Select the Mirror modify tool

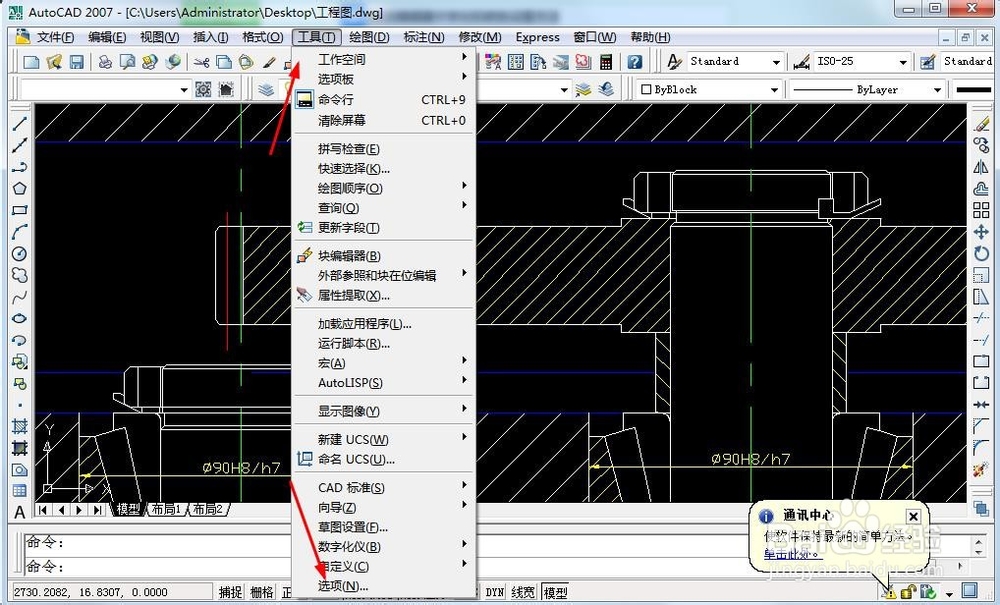981,167
